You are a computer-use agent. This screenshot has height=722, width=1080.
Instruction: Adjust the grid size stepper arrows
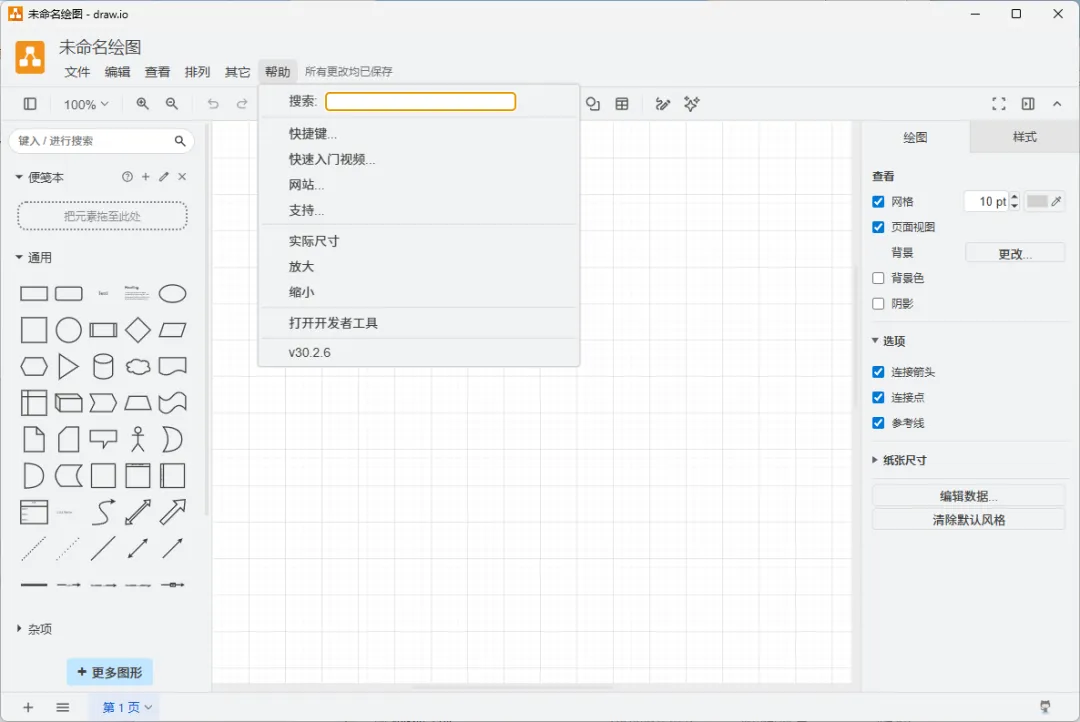pyautogui.click(x=1014, y=201)
